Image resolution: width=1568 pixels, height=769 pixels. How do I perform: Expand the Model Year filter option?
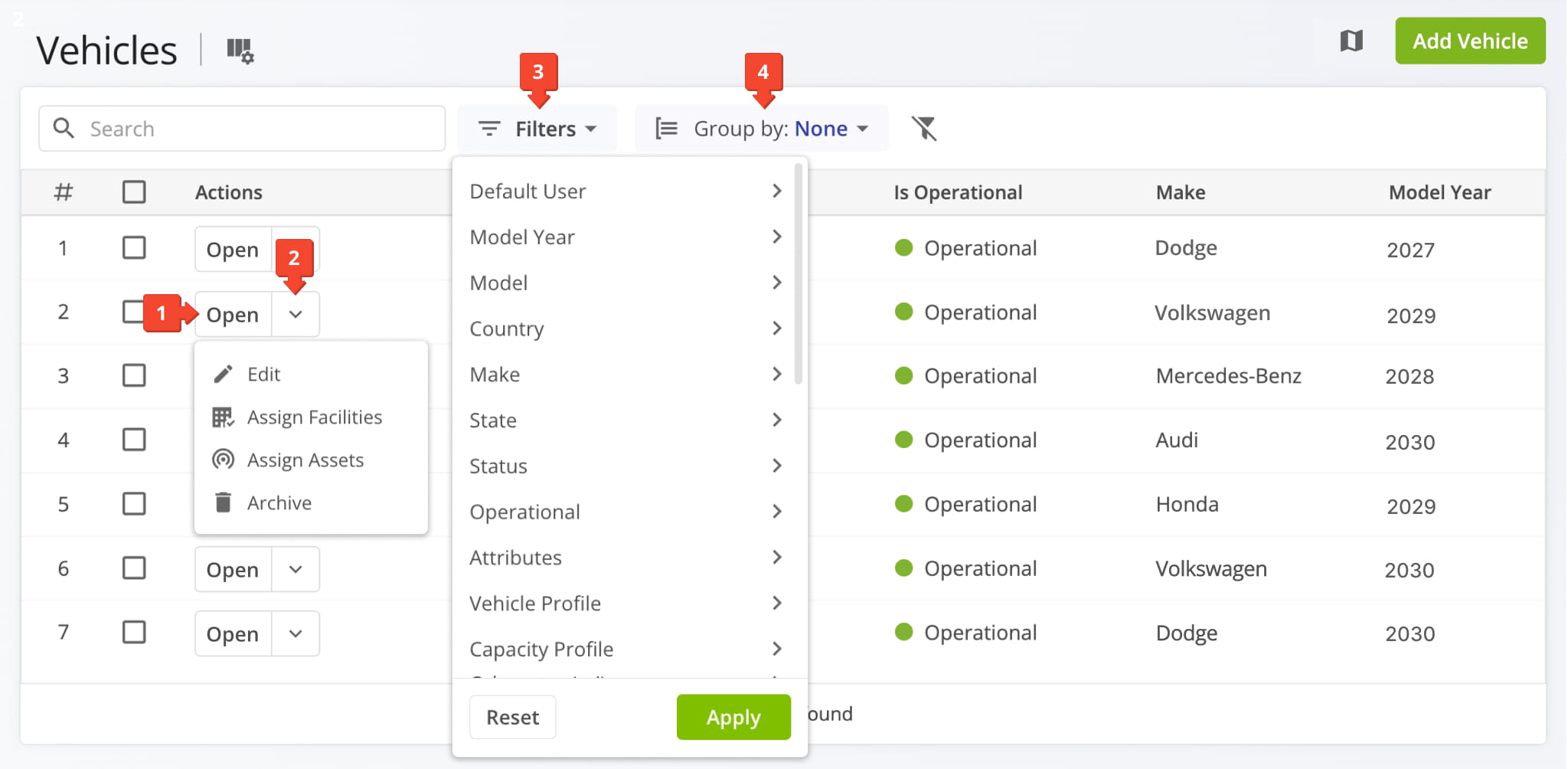pos(626,237)
